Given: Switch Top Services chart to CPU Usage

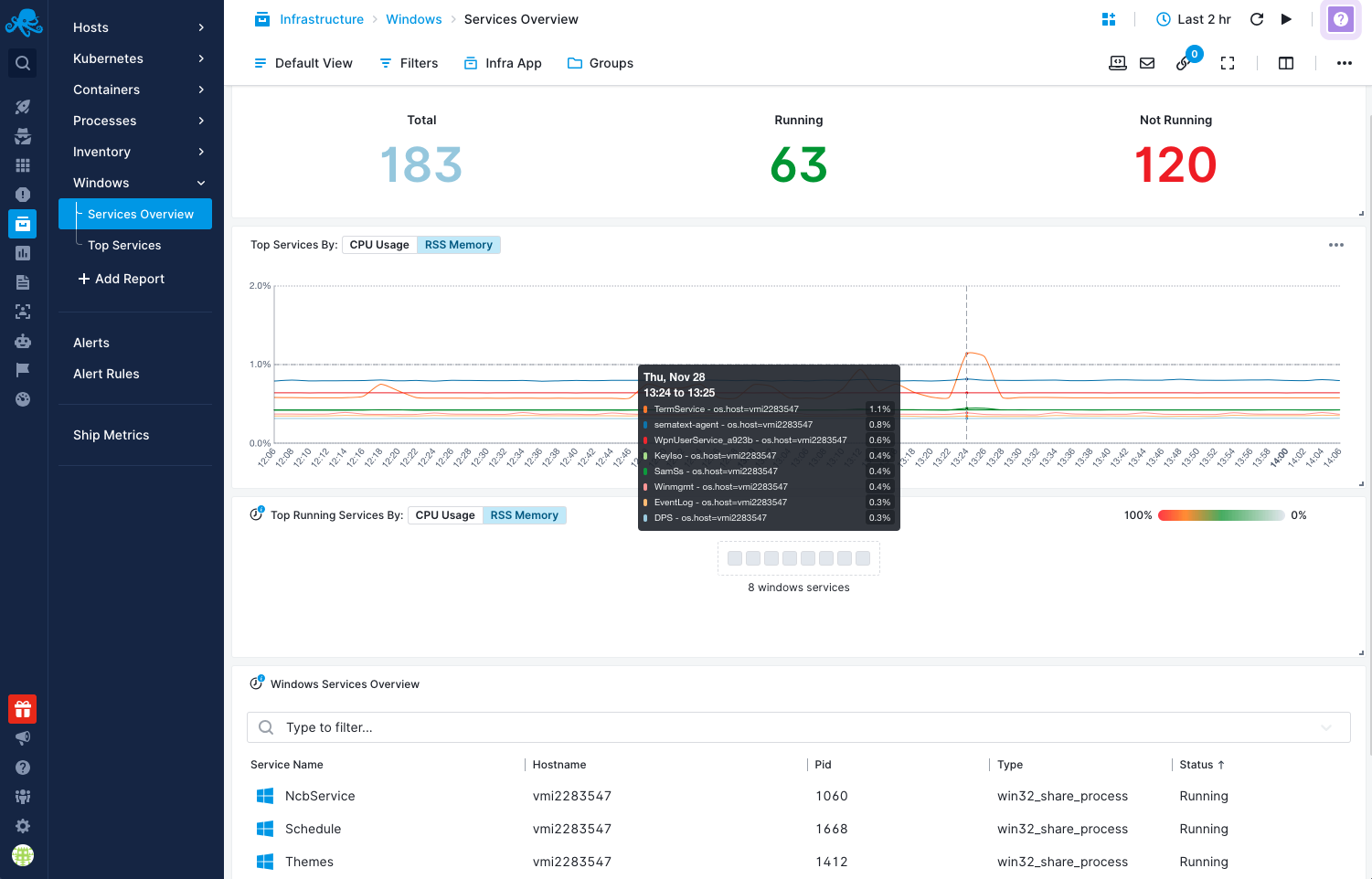Looking at the screenshot, I should pos(379,245).
